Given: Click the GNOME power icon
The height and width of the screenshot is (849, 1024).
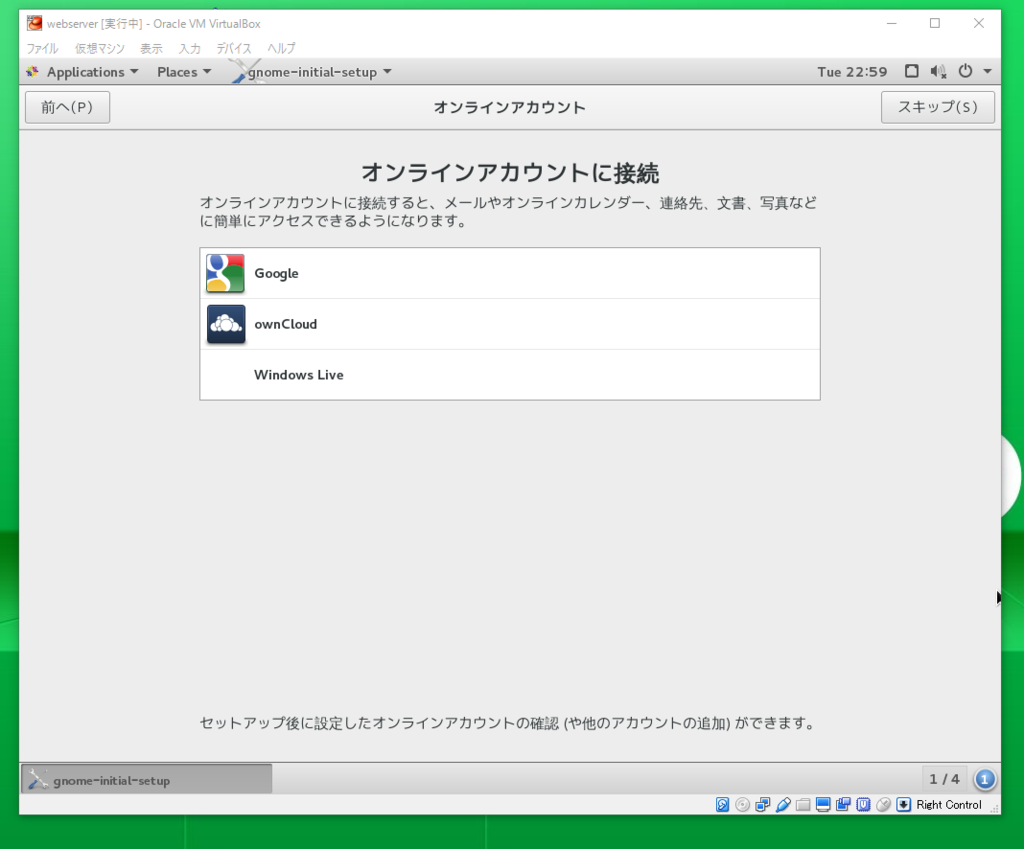Looking at the screenshot, I should point(965,71).
